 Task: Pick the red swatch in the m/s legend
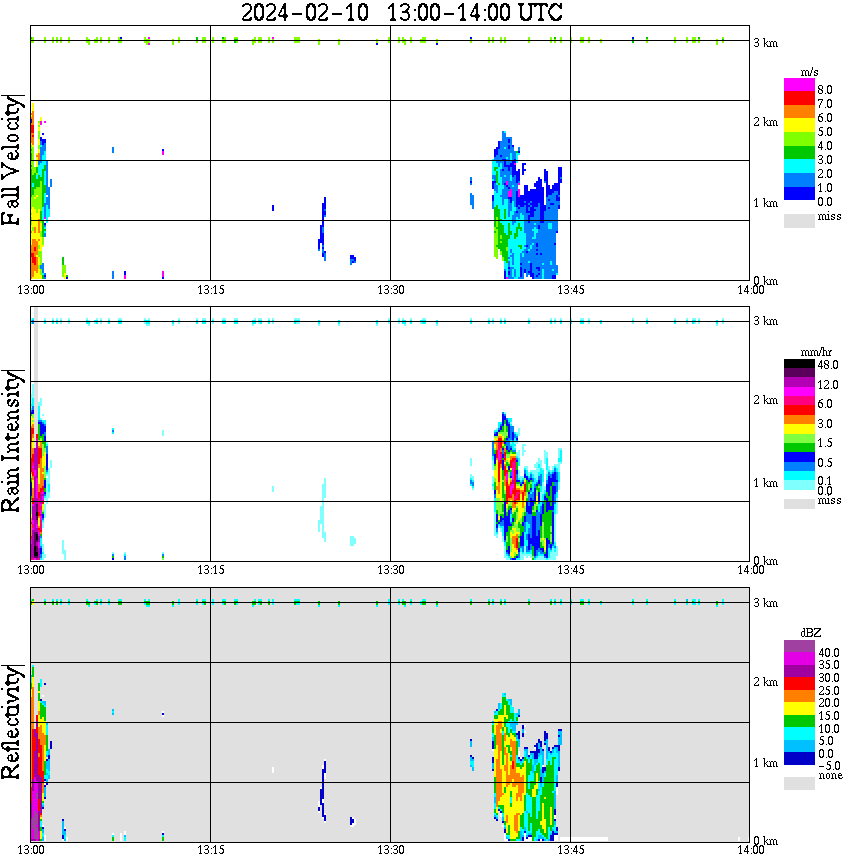799,97
